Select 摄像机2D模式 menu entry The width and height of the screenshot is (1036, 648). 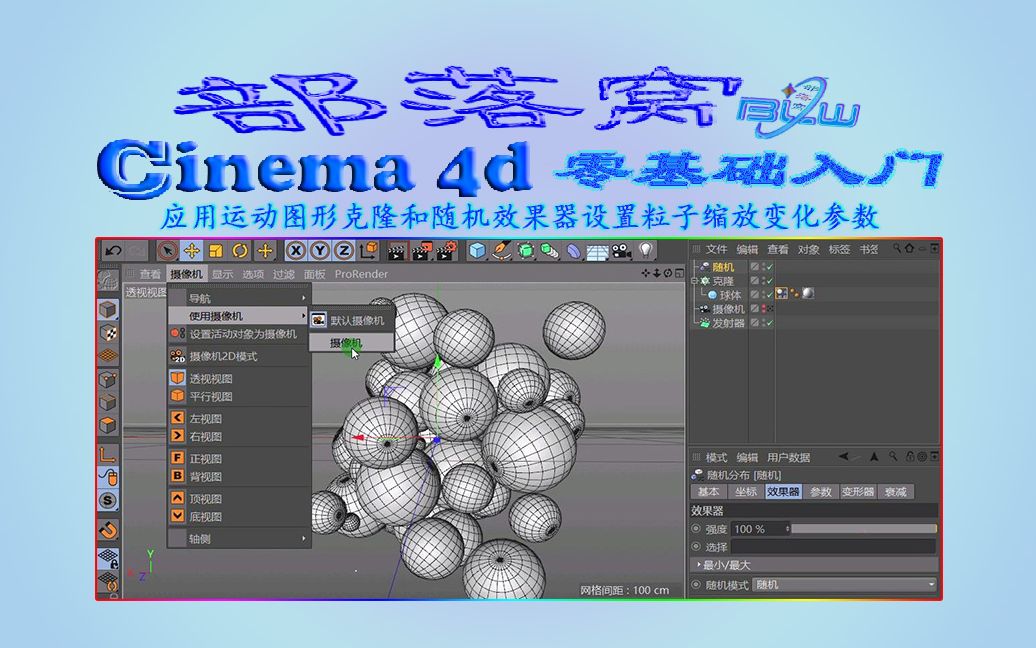click(x=239, y=356)
